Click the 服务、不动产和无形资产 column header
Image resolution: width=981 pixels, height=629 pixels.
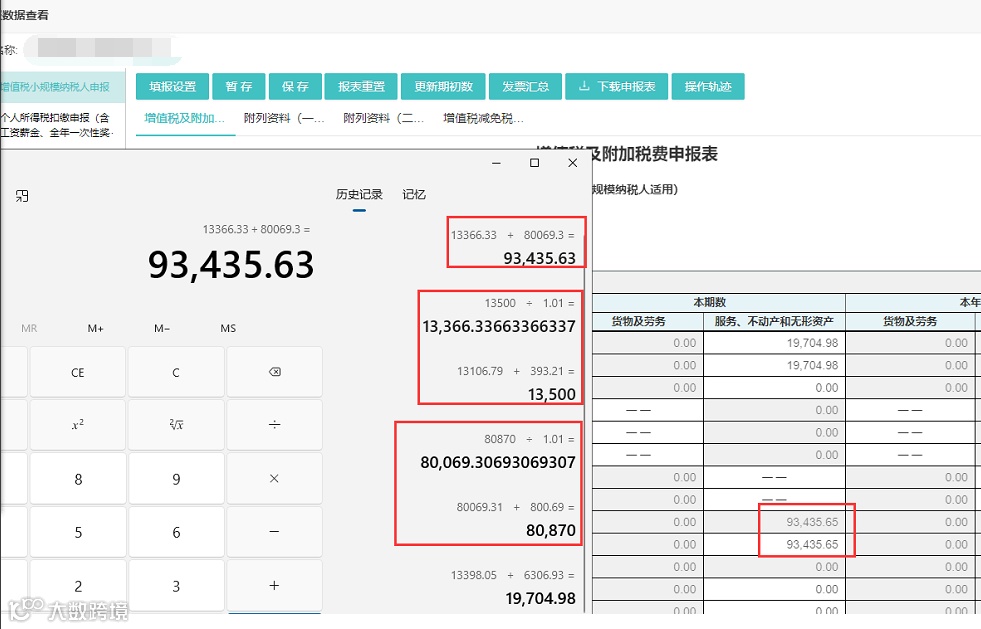coord(774,321)
